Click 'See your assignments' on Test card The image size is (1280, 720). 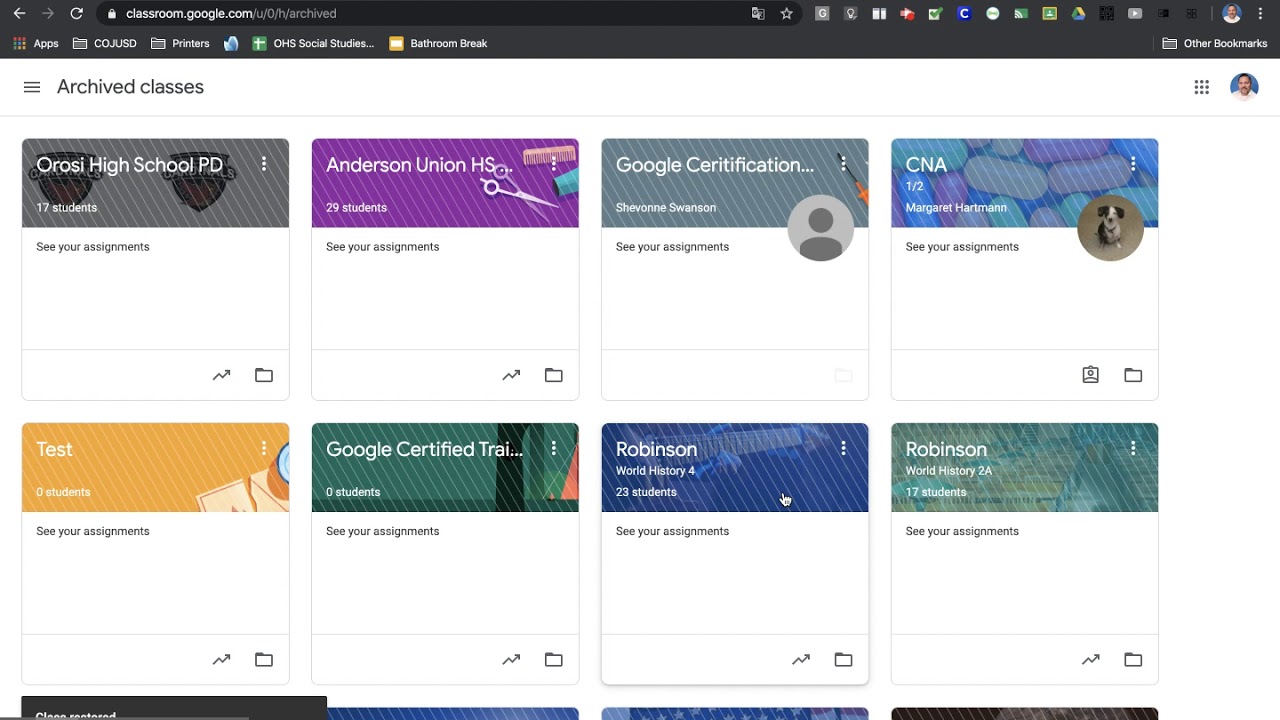93,531
